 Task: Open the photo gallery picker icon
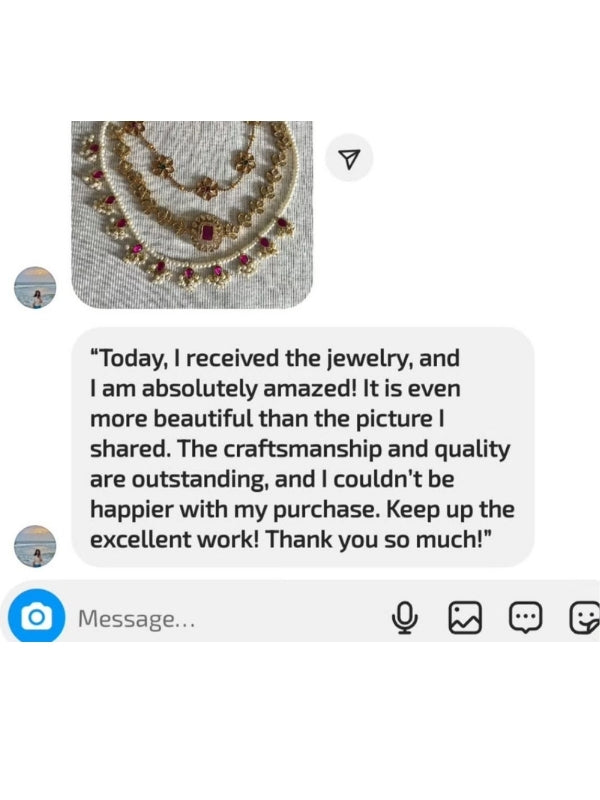coord(464,618)
